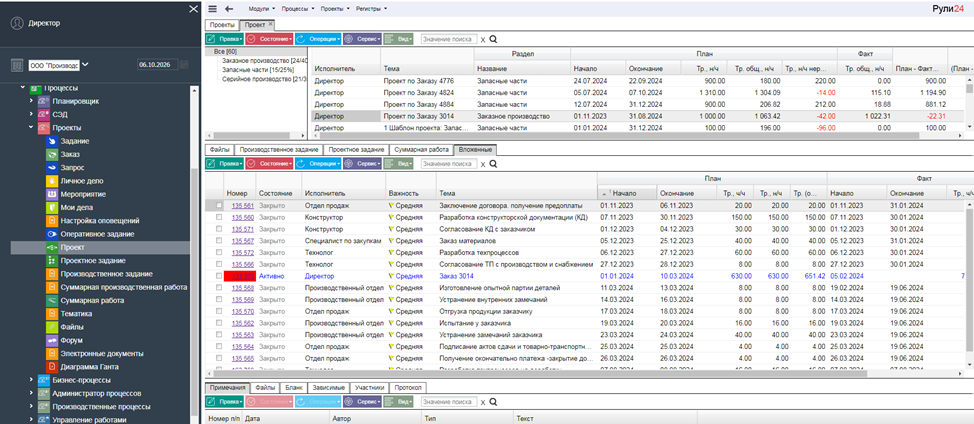The height and width of the screenshot is (424, 974).
Task: Open the Регистры dropdown menu
Action: pyautogui.click(x=373, y=9)
